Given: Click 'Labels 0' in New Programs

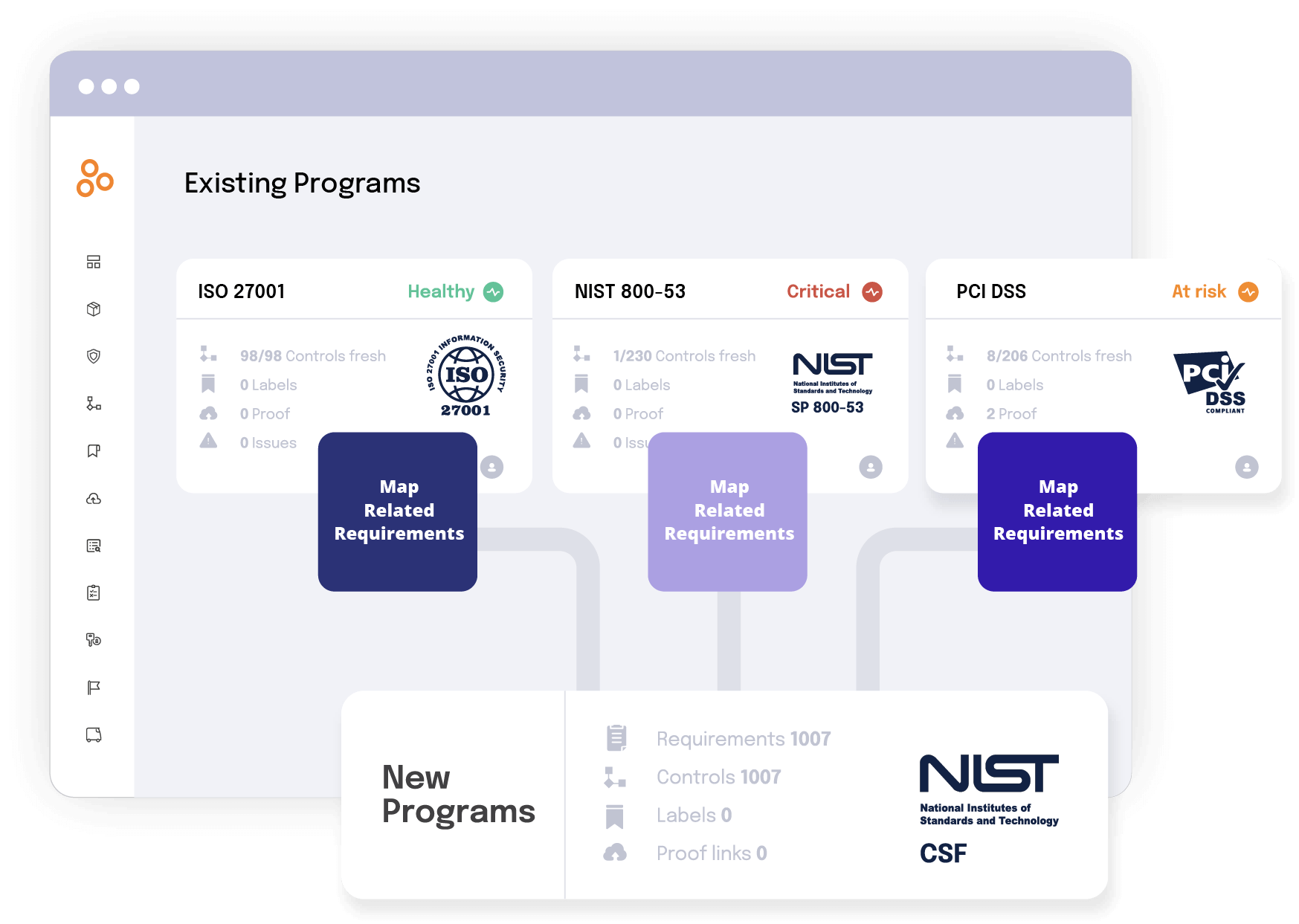Looking at the screenshot, I should pyautogui.click(x=694, y=815).
